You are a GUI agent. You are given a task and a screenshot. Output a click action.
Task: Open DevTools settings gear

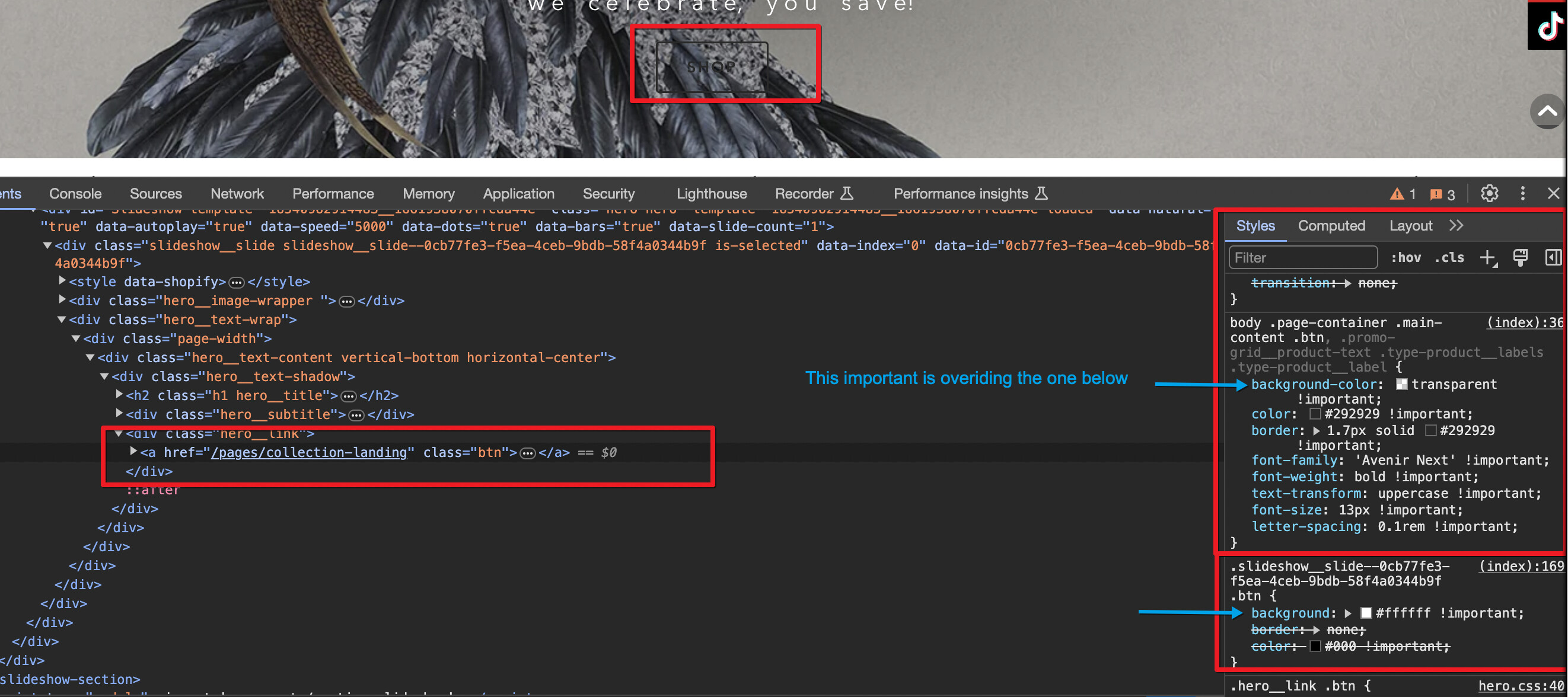click(1489, 193)
